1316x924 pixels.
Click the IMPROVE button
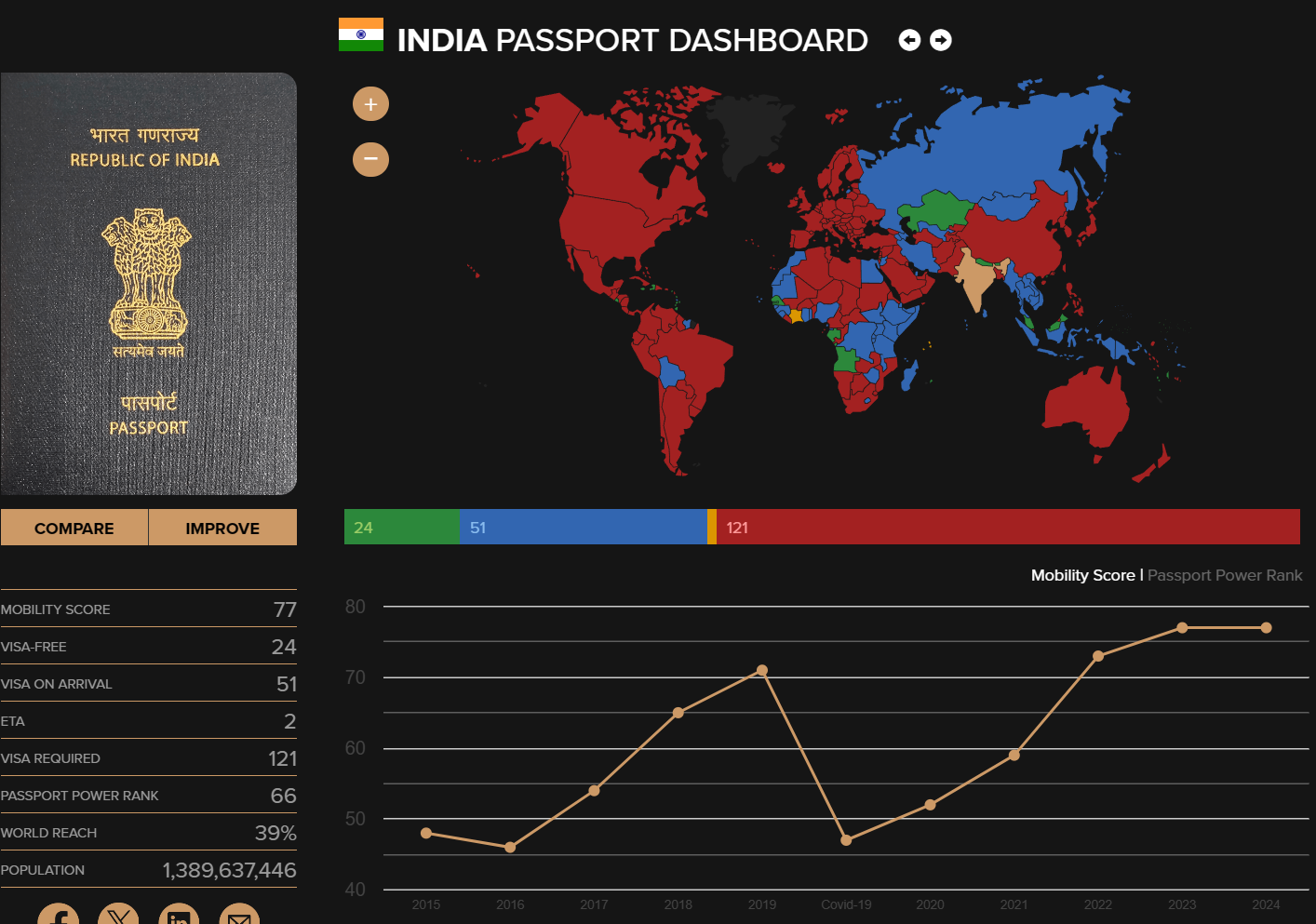pyautogui.click(x=222, y=528)
